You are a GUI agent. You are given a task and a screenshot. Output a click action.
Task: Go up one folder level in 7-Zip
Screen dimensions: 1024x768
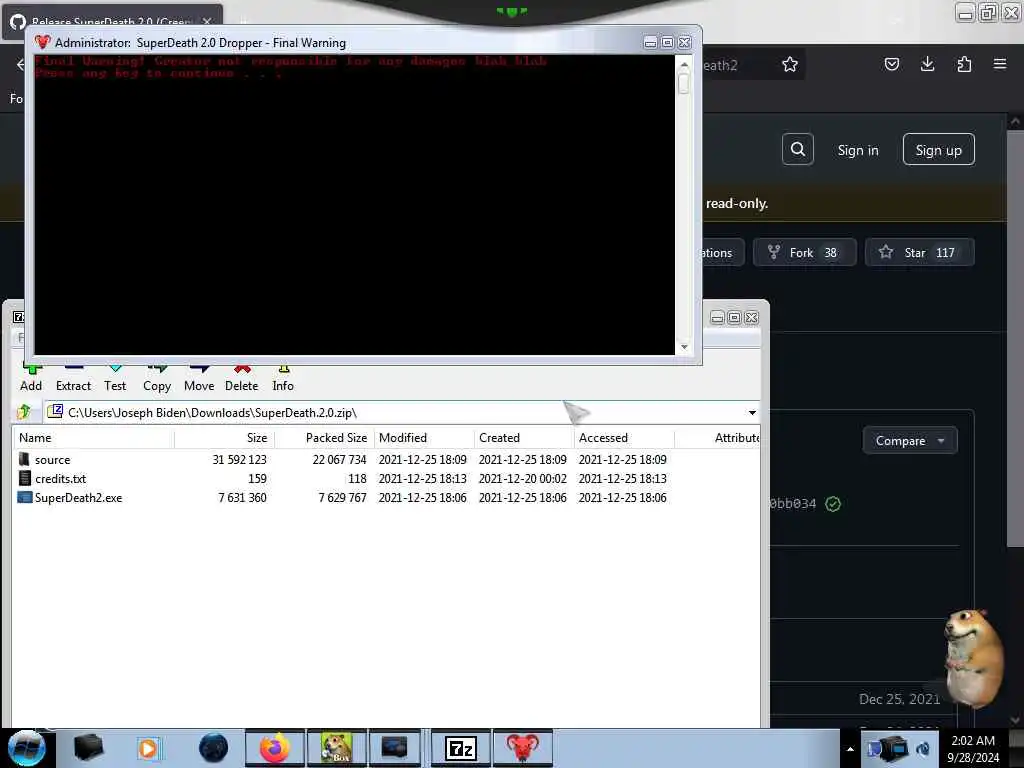point(25,412)
